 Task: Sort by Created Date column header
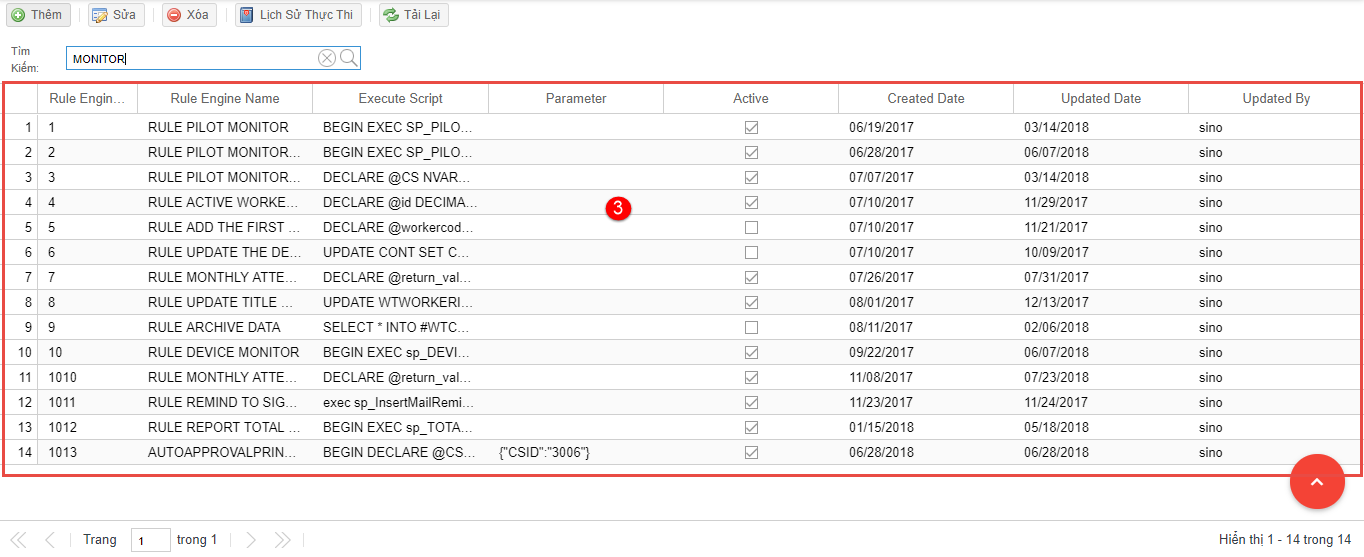(x=926, y=98)
